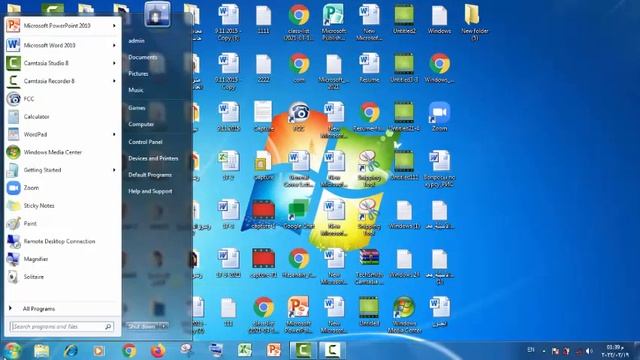The height and width of the screenshot is (360, 640).
Task: Open File Explorer from taskbar
Action: click(41, 351)
